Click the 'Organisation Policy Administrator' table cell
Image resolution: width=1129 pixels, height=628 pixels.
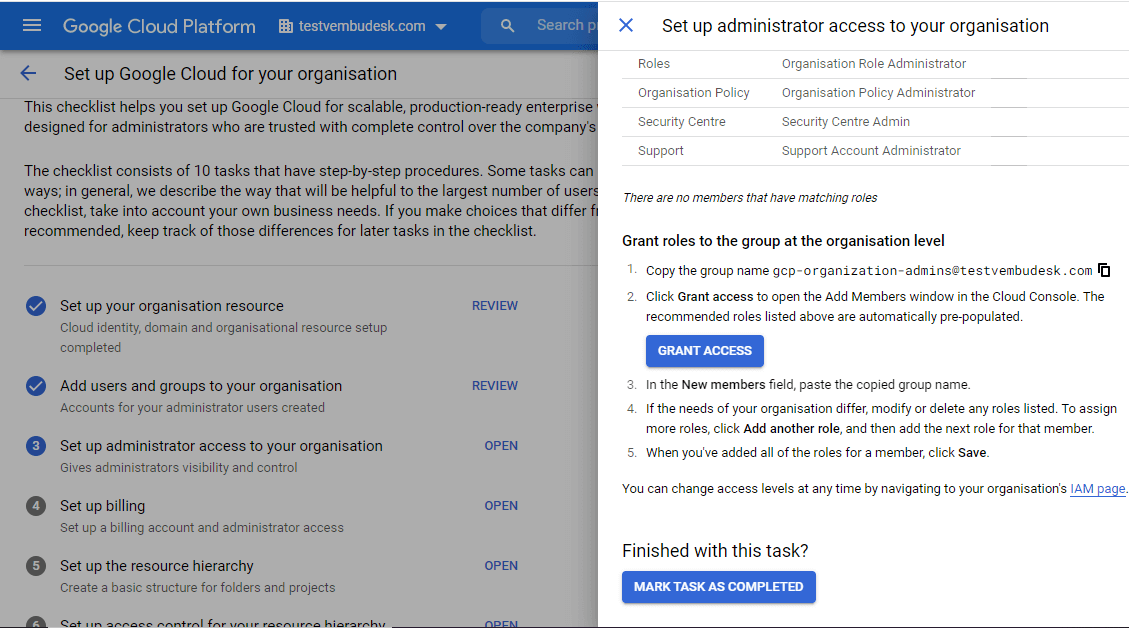[878, 92]
